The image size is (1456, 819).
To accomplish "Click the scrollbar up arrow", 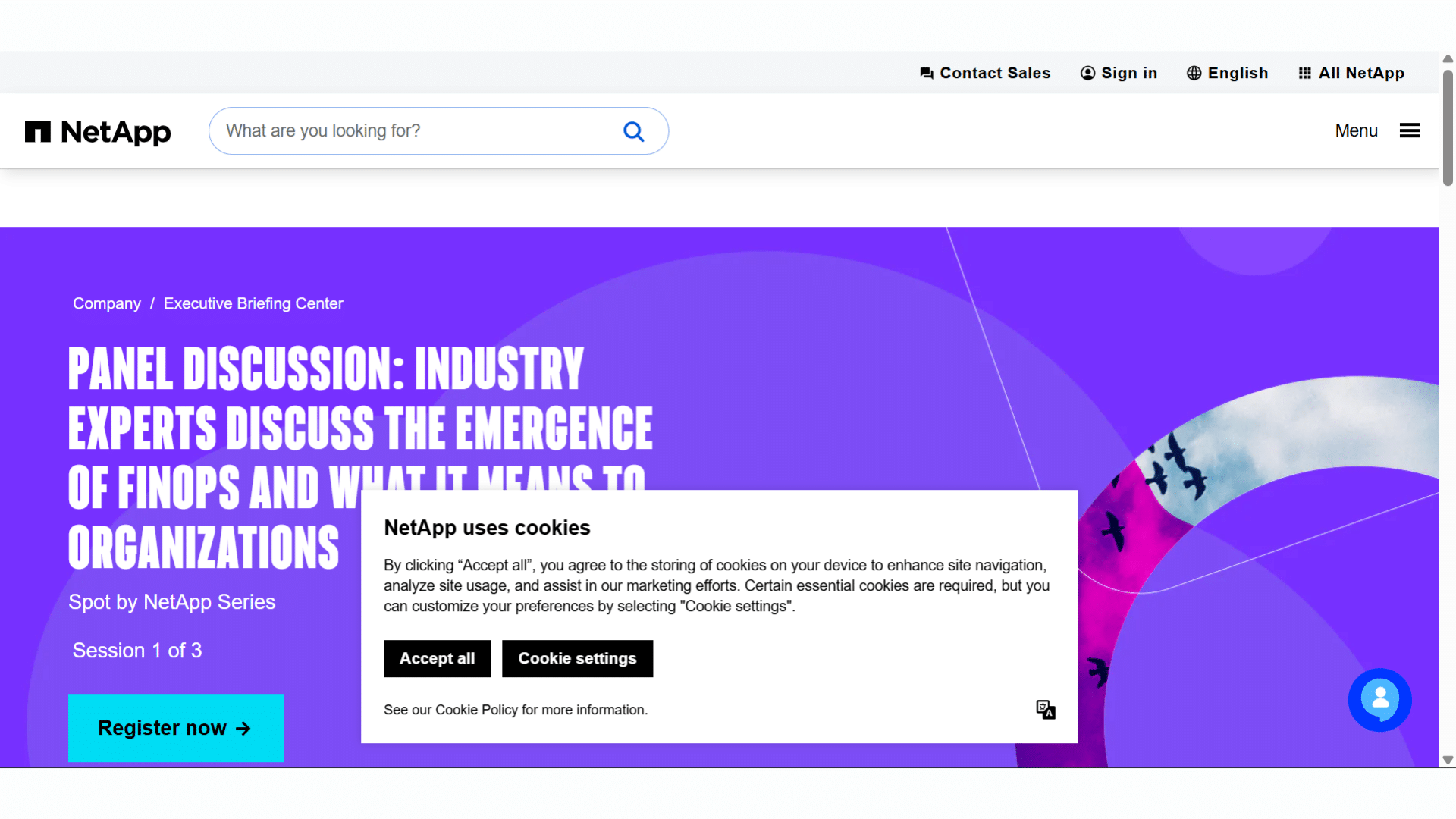I will click(1448, 58).
